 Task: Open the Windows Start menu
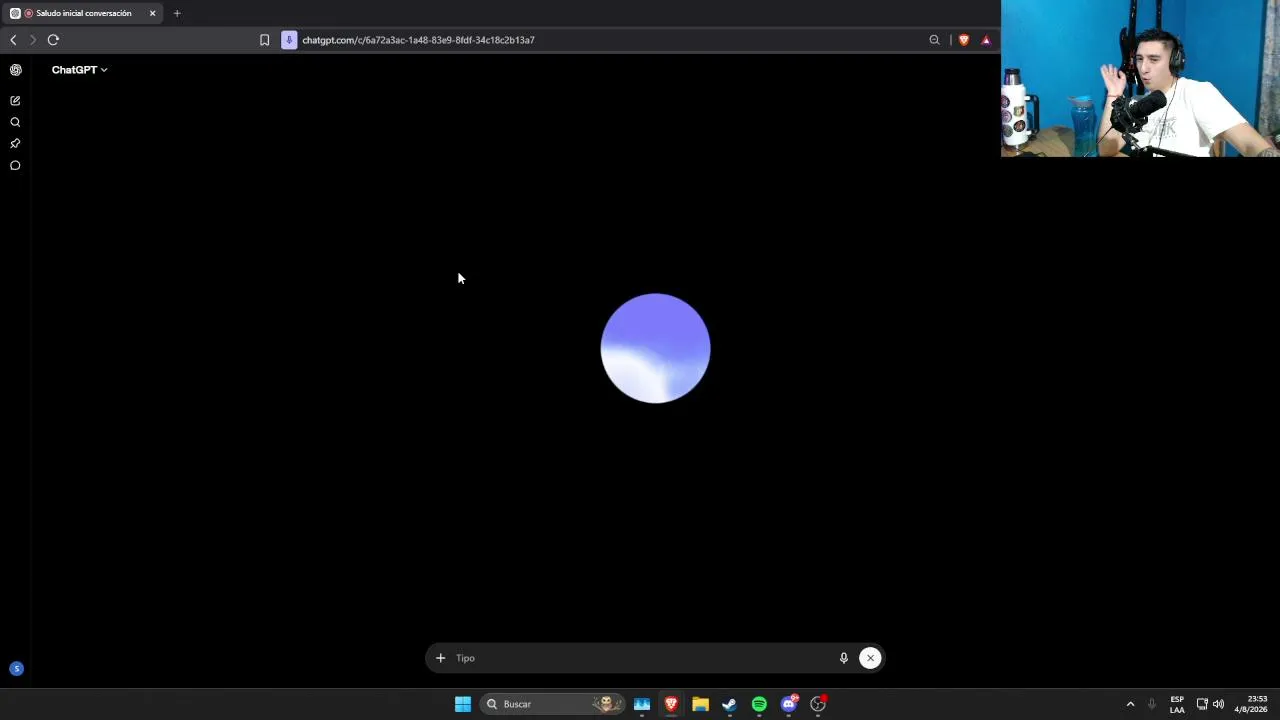[463, 704]
